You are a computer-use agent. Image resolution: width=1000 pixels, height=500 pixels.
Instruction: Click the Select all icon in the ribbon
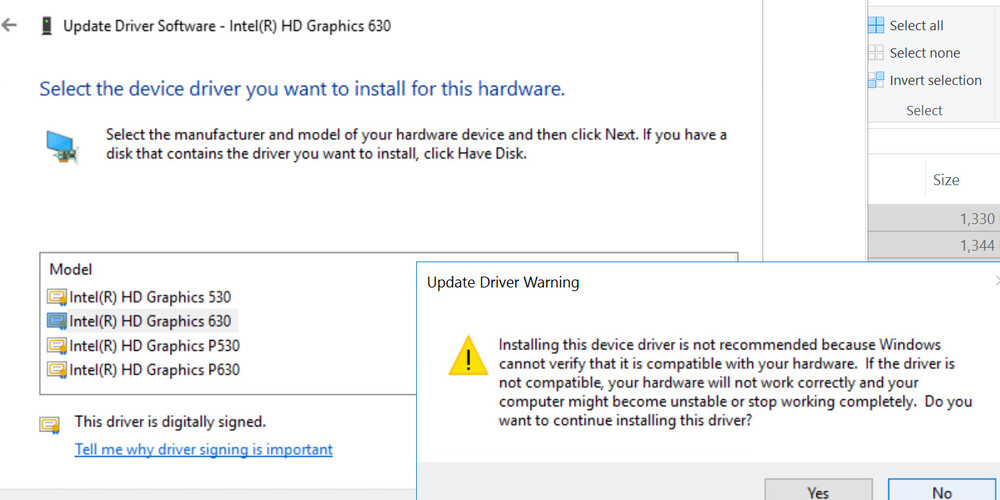876,26
